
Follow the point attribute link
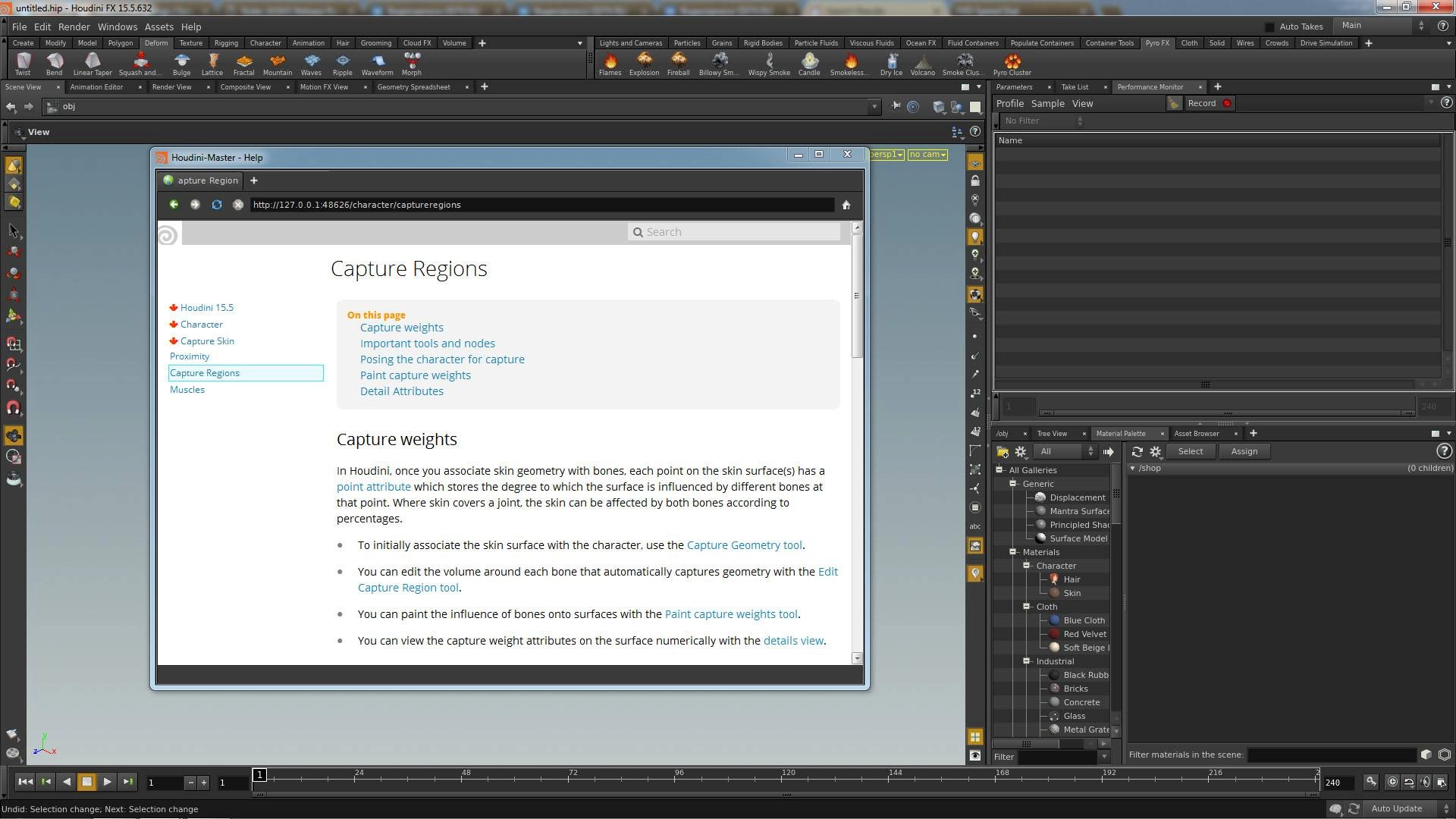coord(374,487)
